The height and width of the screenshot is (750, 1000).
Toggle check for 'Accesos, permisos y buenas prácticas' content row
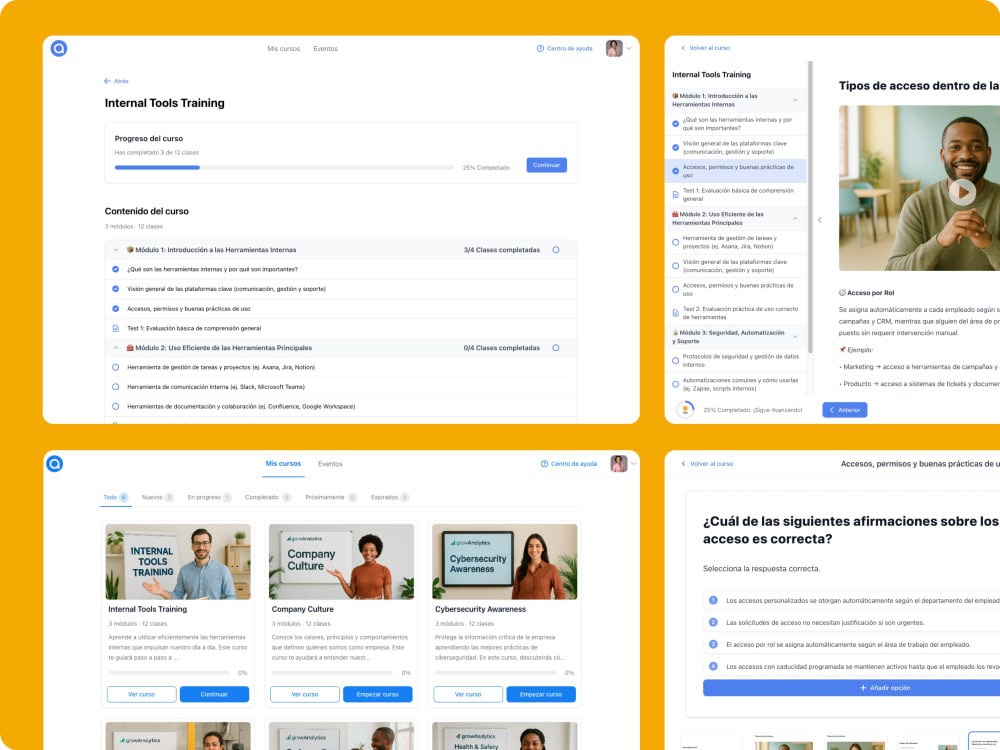pyautogui.click(x=115, y=309)
